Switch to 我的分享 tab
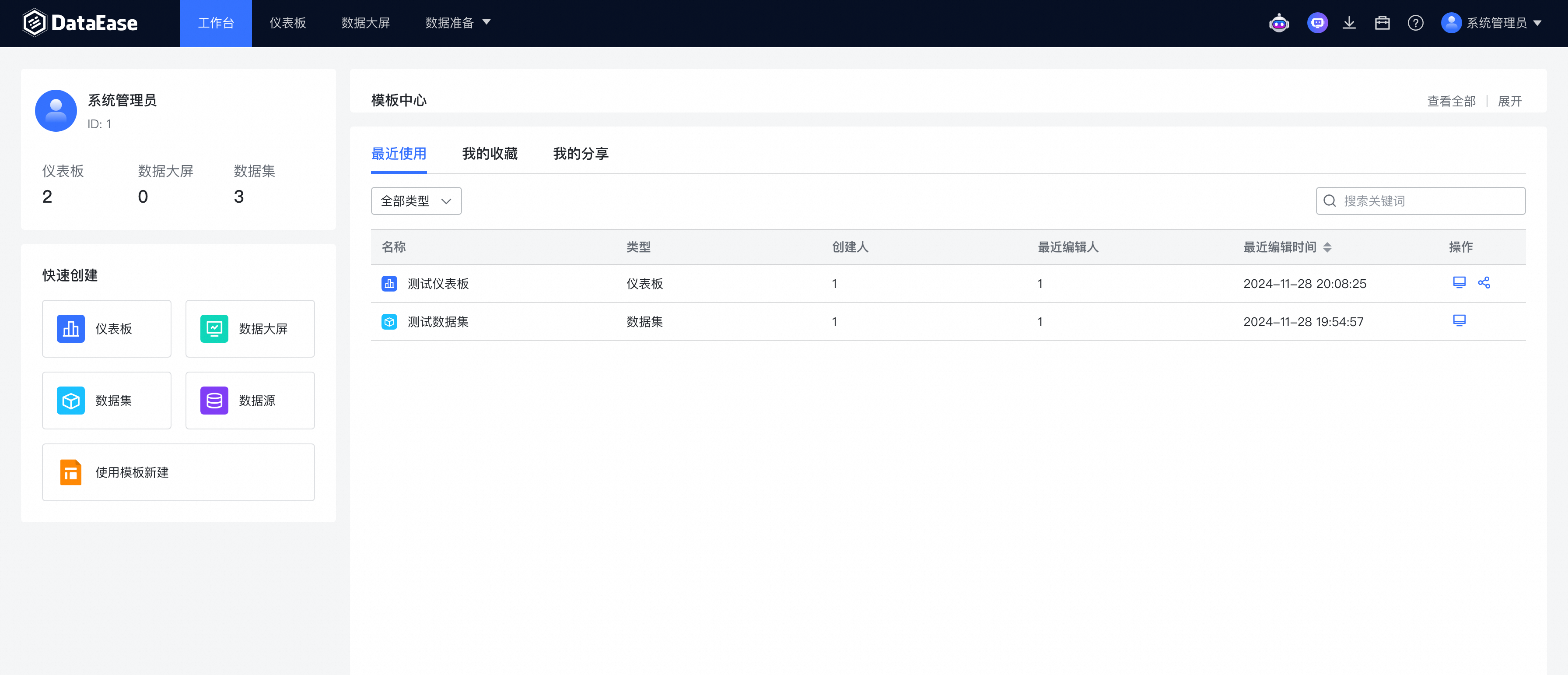The height and width of the screenshot is (675, 1568). pos(580,154)
